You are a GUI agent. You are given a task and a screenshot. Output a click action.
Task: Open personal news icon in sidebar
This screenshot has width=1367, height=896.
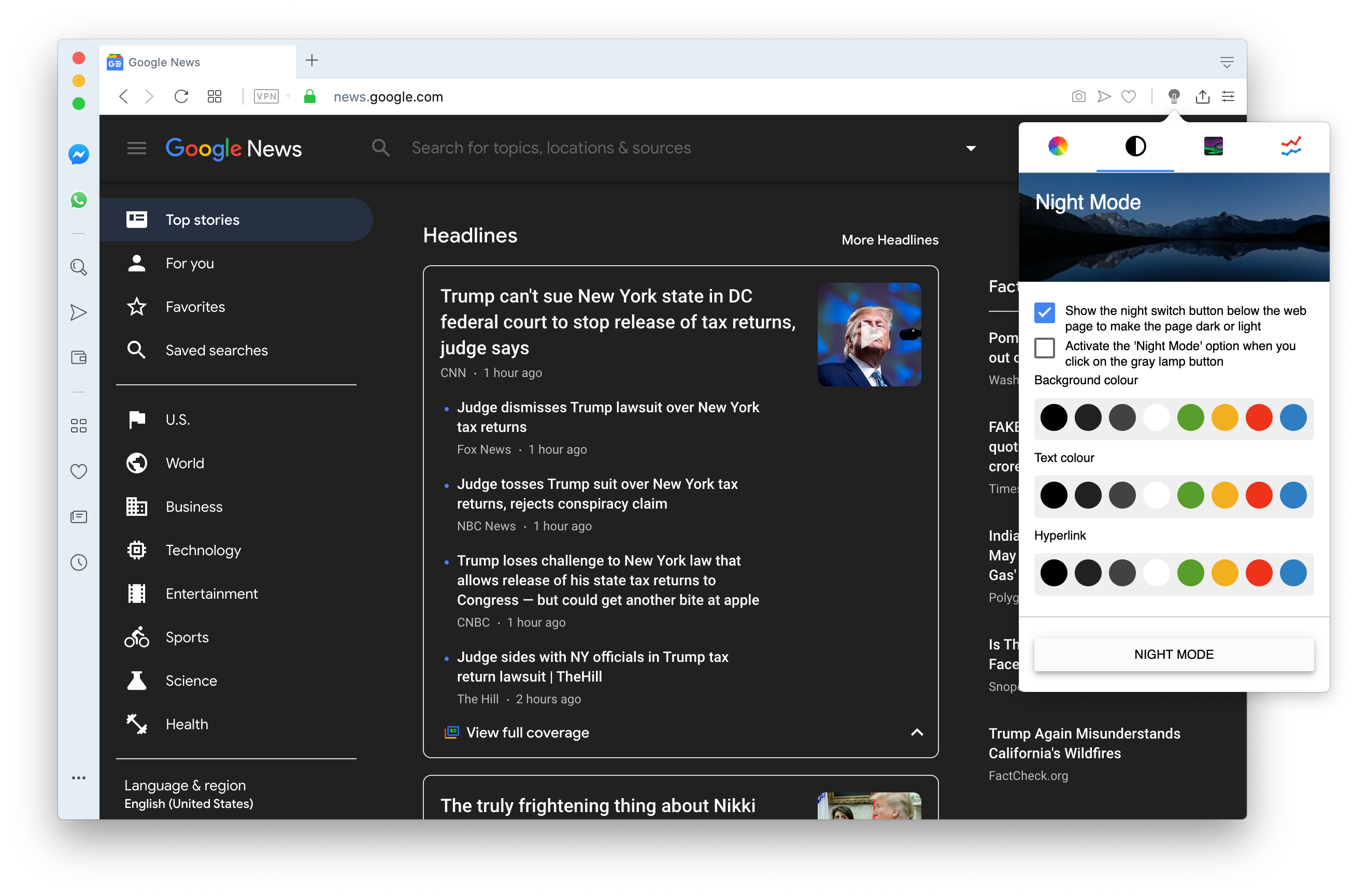click(x=79, y=516)
